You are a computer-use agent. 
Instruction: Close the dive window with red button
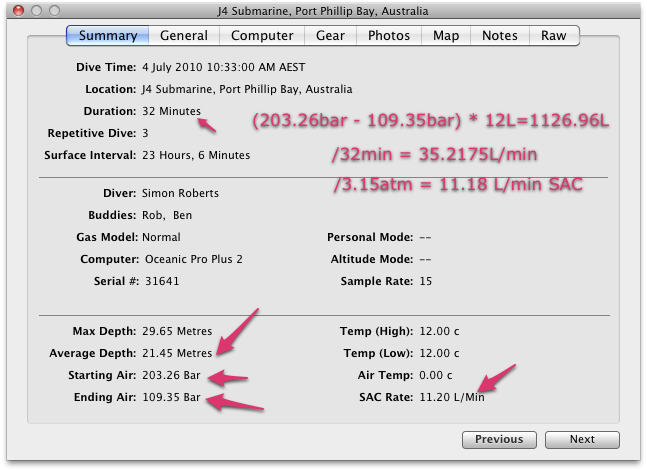coord(16,10)
